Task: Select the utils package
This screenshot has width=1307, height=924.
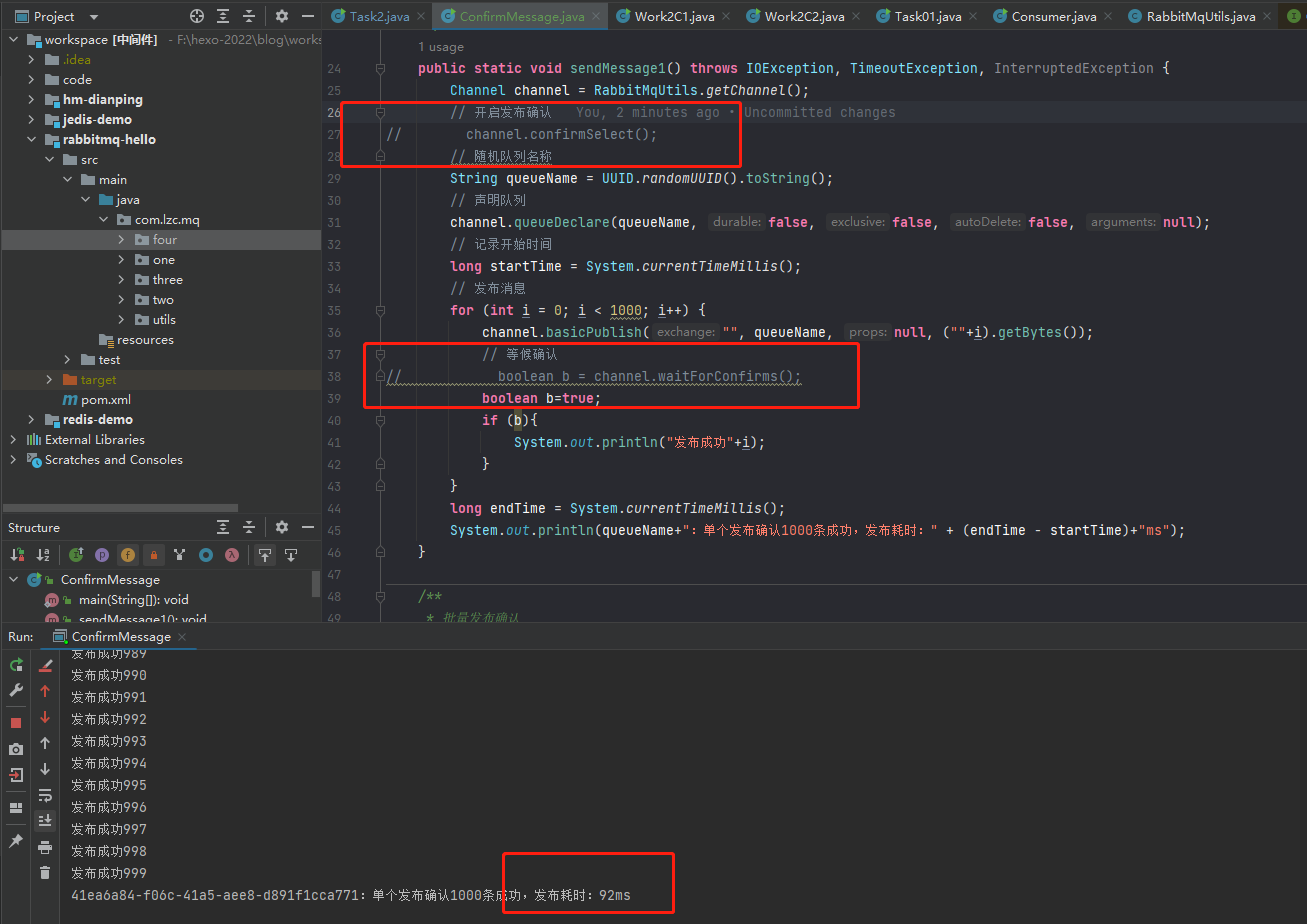Action: coord(164,320)
